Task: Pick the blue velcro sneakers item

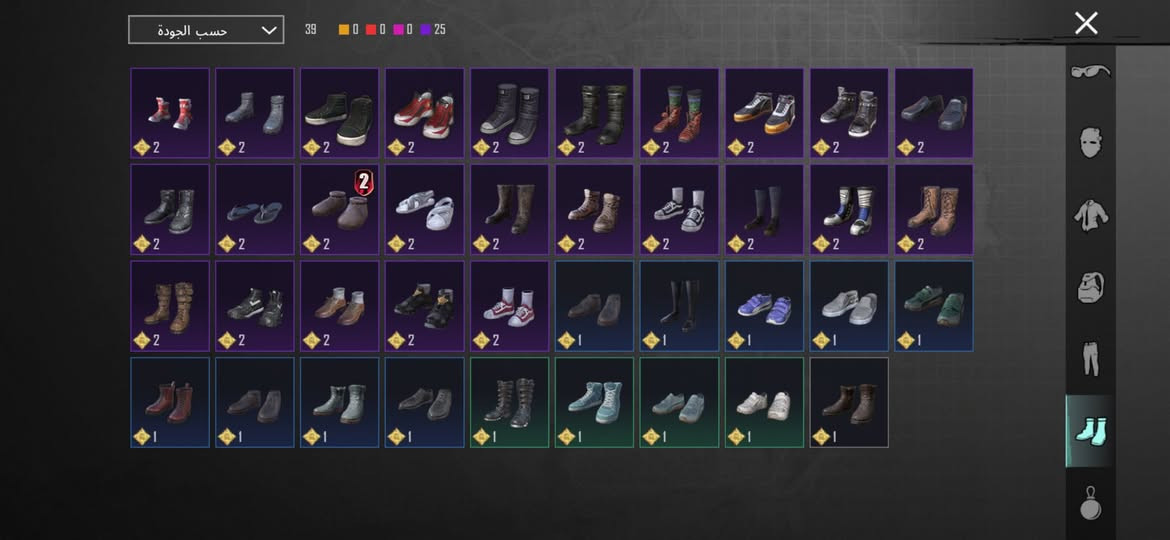Action: [x=764, y=306]
